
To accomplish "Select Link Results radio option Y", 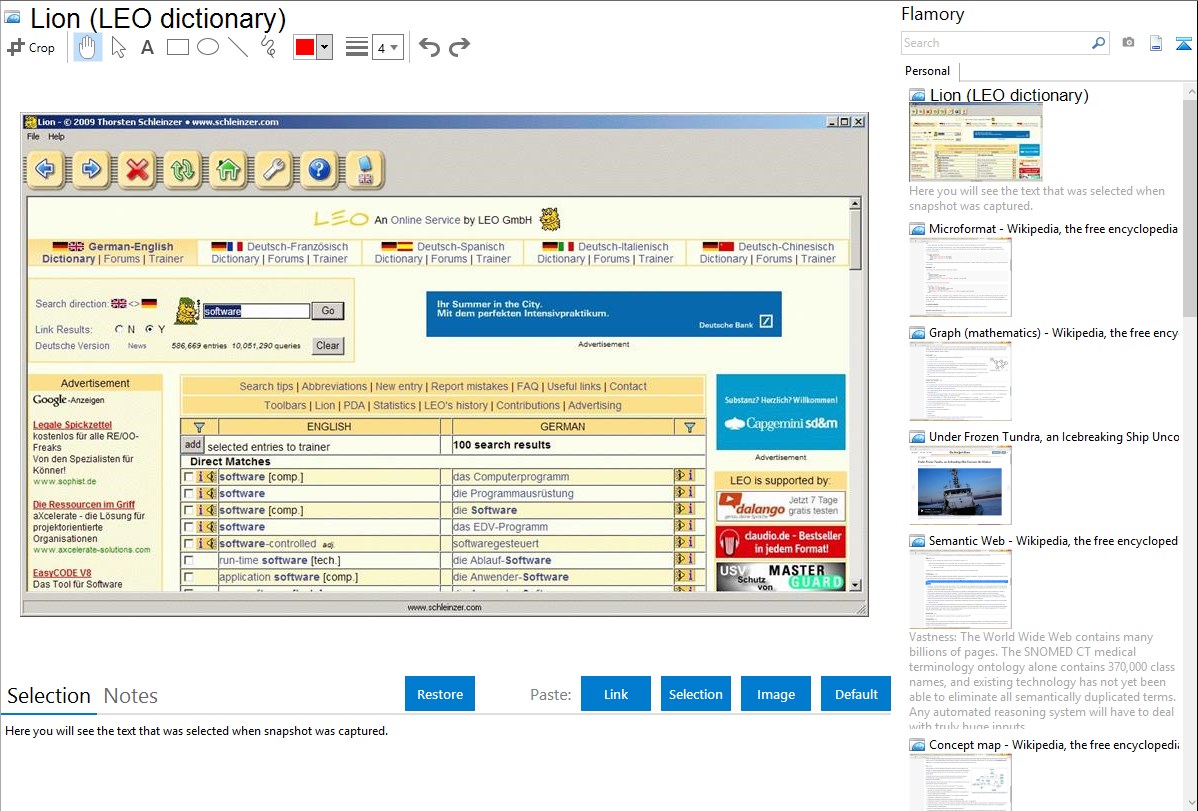I will [x=149, y=329].
